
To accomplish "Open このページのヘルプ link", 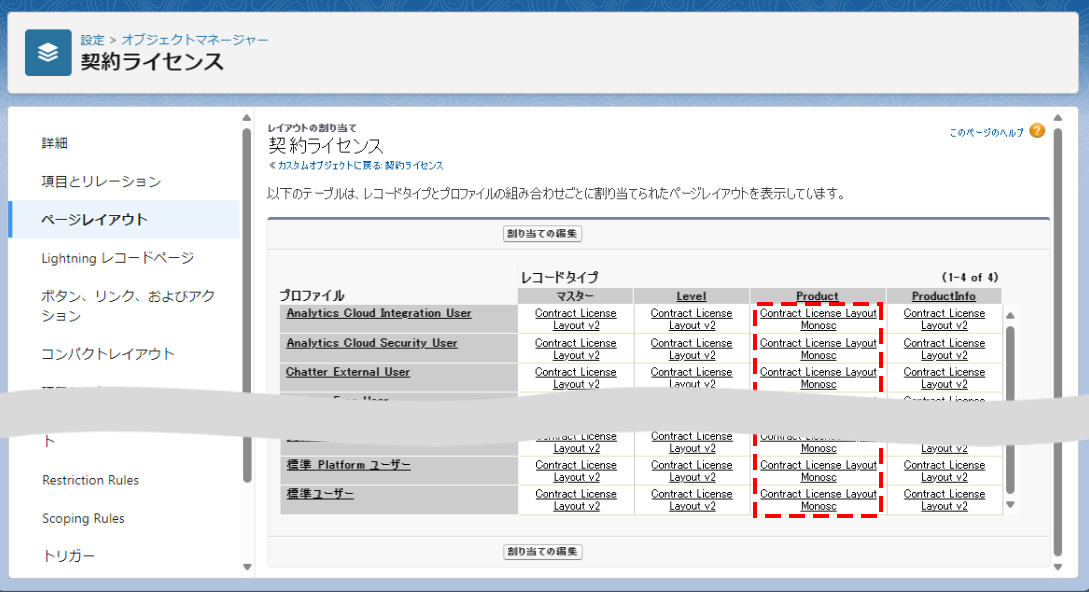I will click(x=986, y=132).
